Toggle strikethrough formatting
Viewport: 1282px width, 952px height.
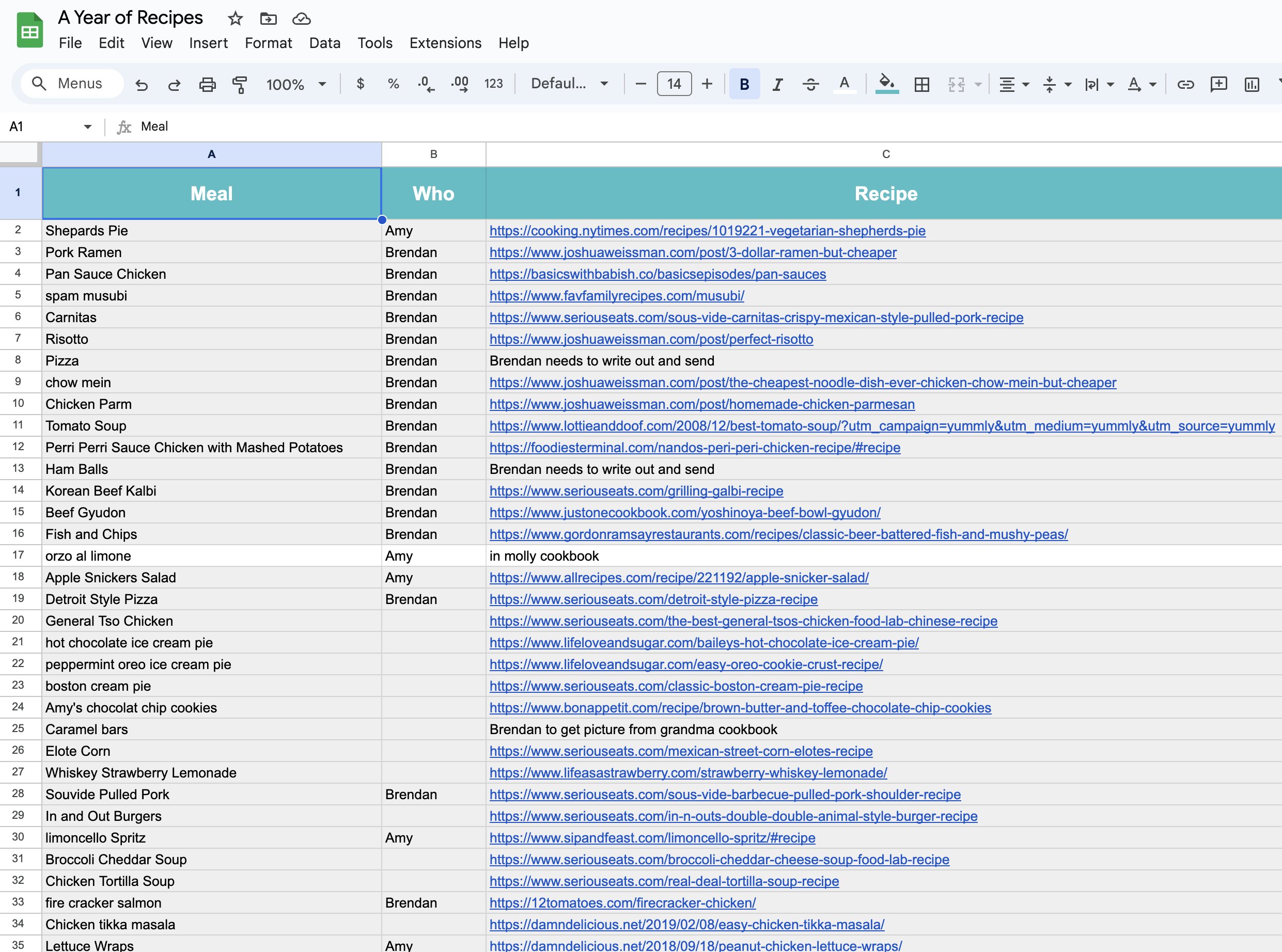click(x=810, y=85)
